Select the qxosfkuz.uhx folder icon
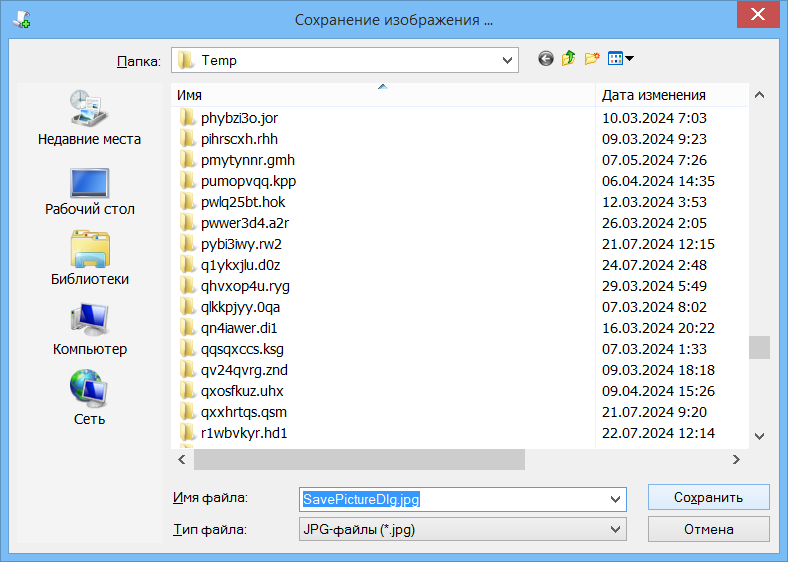 (187, 391)
